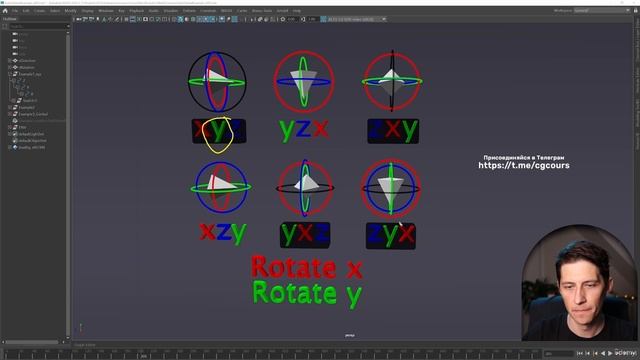Expand the Example2 node in Outliner
This screenshot has height=360, width=640.
pos(10,107)
